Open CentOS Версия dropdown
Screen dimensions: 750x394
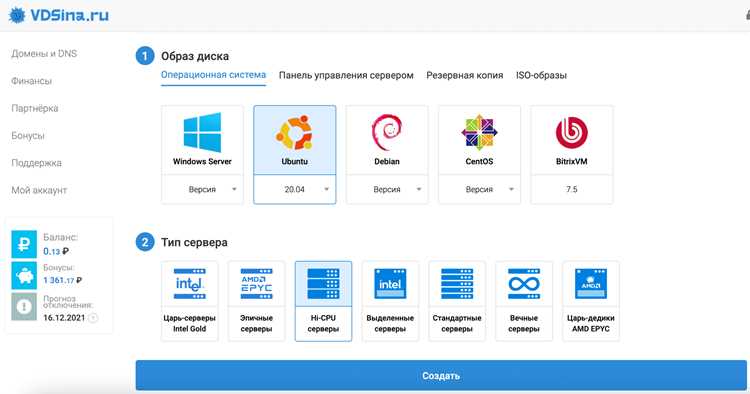click(x=479, y=189)
